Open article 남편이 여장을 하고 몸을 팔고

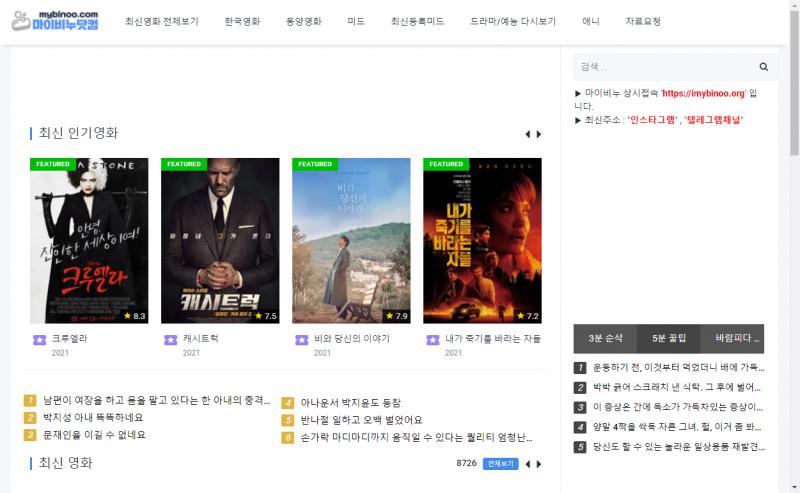(x=156, y=400)
